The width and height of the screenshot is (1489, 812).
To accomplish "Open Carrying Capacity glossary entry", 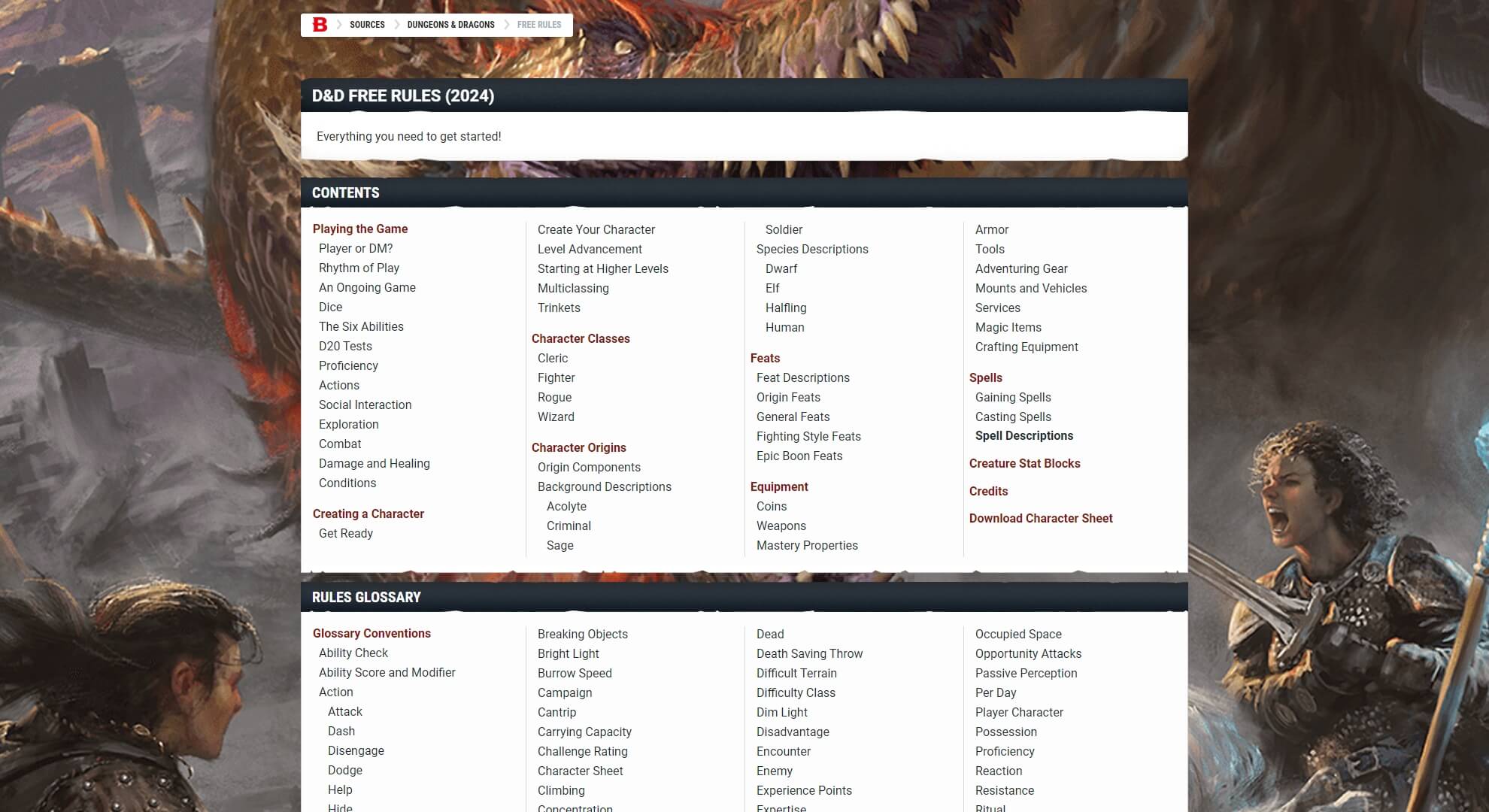I will click(584, 732).
